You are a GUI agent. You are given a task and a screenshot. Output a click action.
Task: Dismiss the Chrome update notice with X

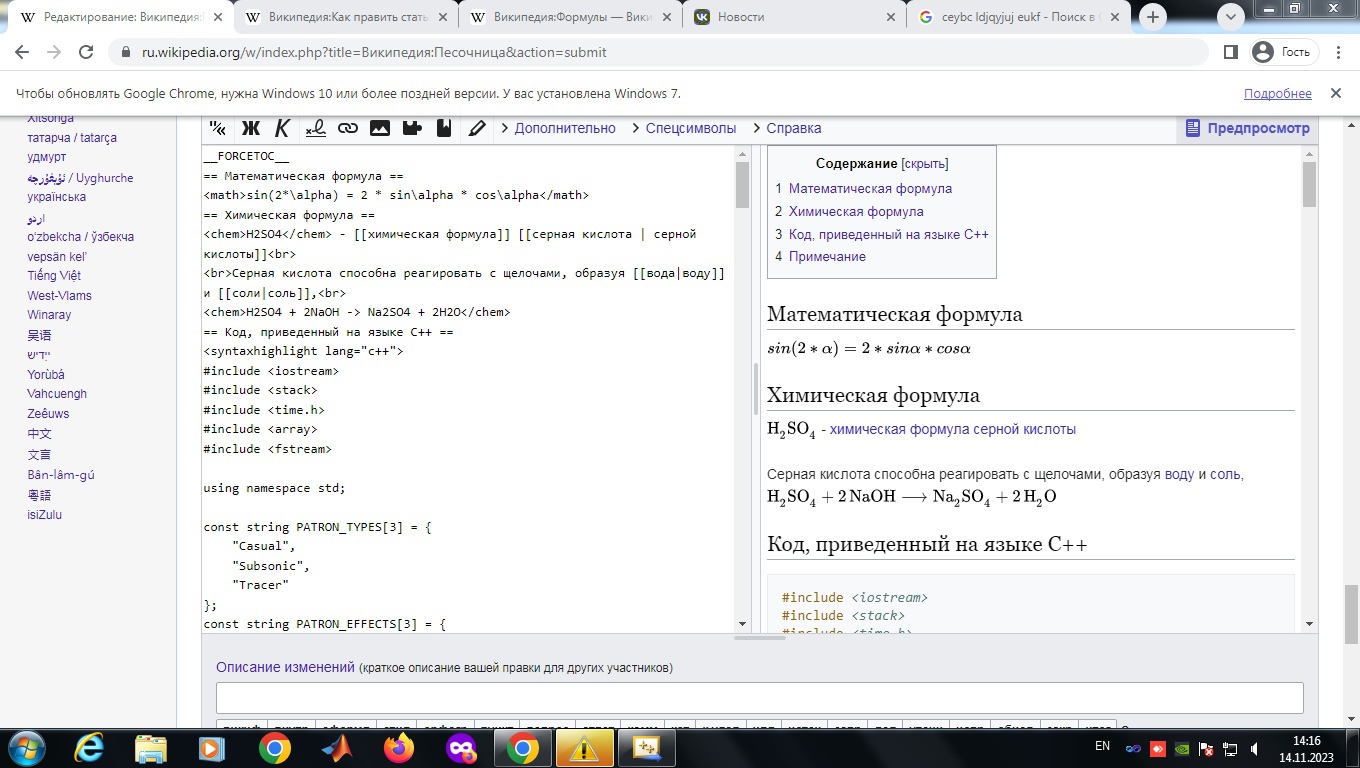pos(1335,93)
